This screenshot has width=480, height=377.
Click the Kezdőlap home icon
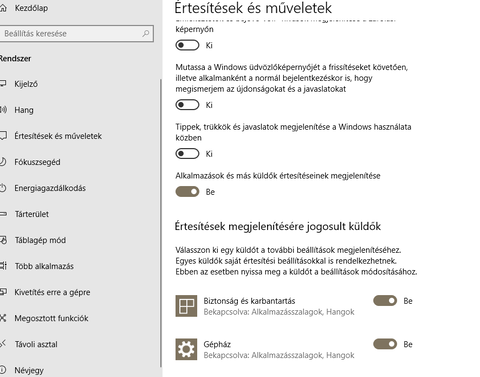point(3,8)
